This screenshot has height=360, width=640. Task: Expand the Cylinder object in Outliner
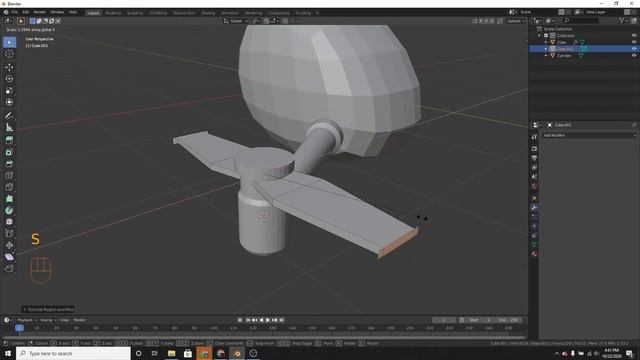pyautogui.click(x=546, y=56)
